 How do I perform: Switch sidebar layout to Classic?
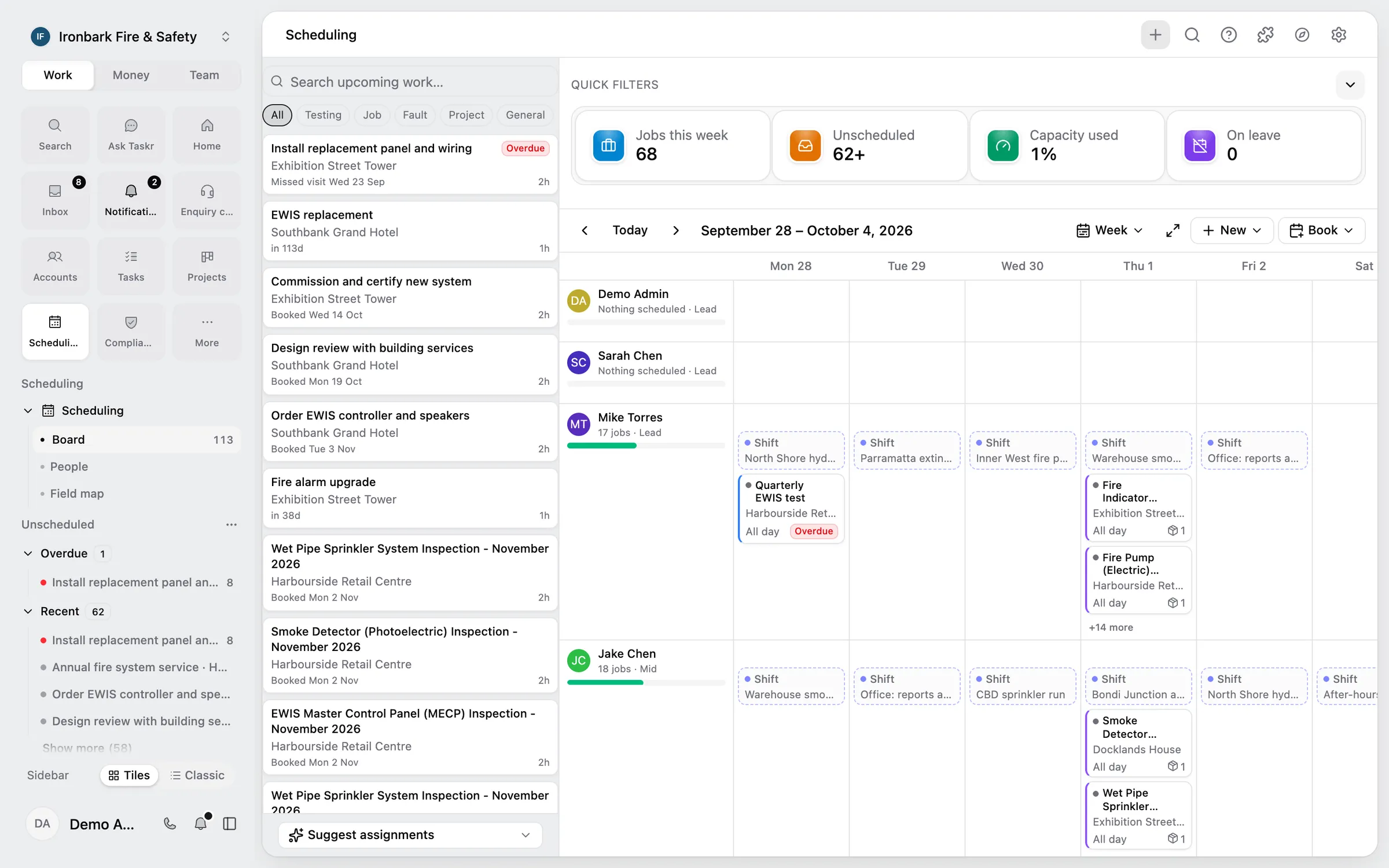point(197,775)
